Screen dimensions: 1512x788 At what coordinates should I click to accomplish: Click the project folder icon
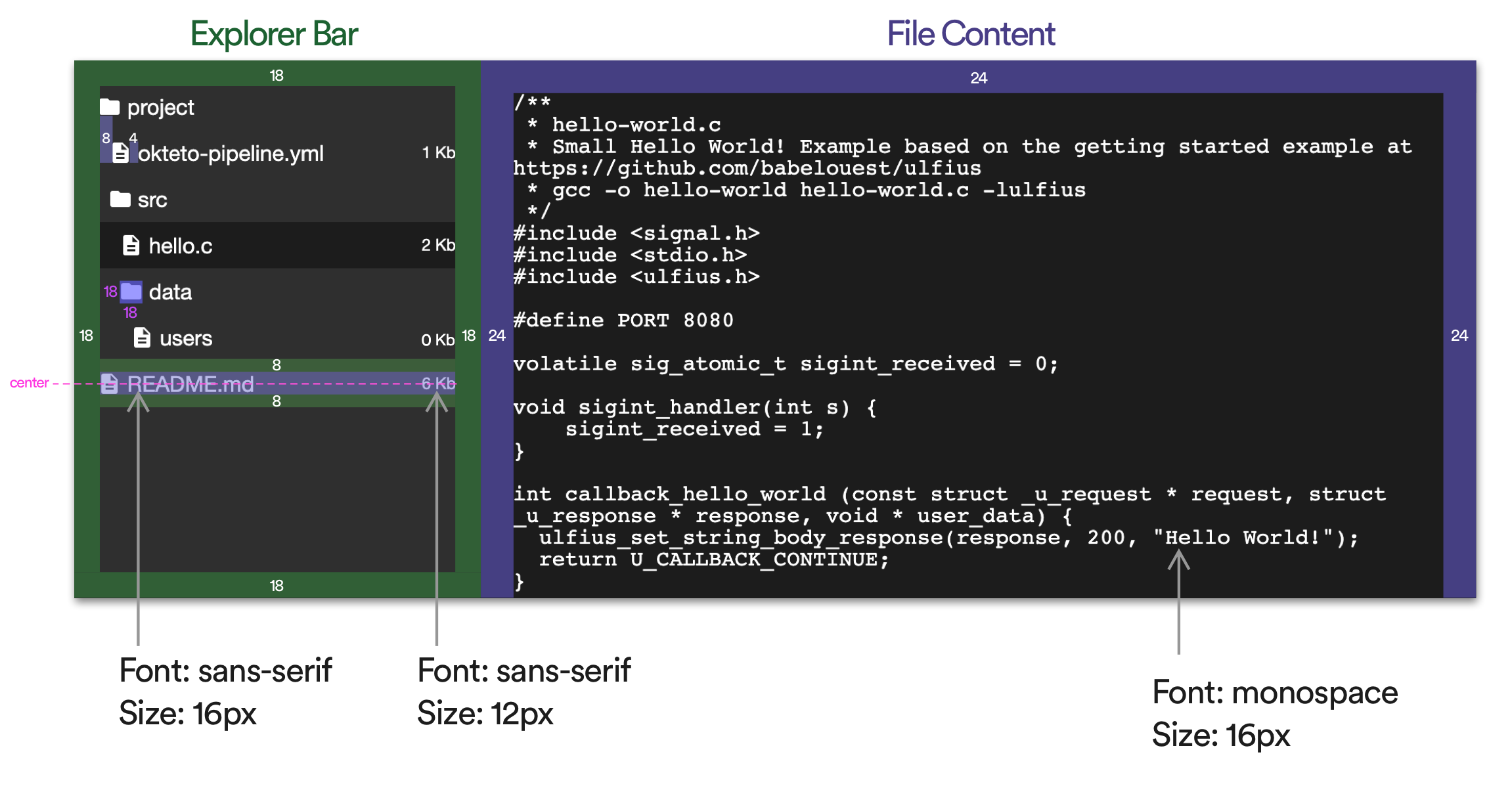(x=110, y=106)
